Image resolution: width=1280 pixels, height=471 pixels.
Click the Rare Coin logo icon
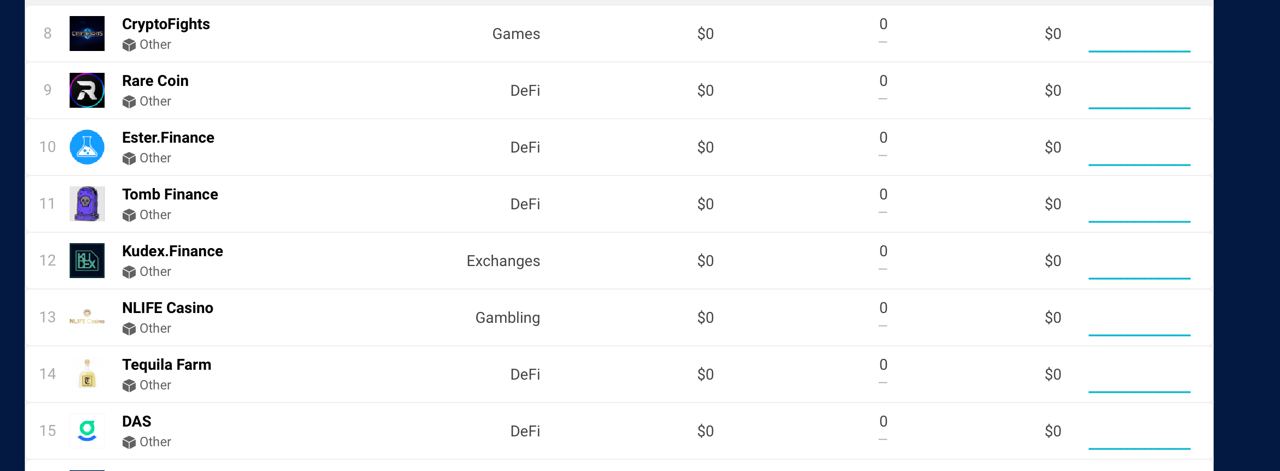click(x=87, y=91)
